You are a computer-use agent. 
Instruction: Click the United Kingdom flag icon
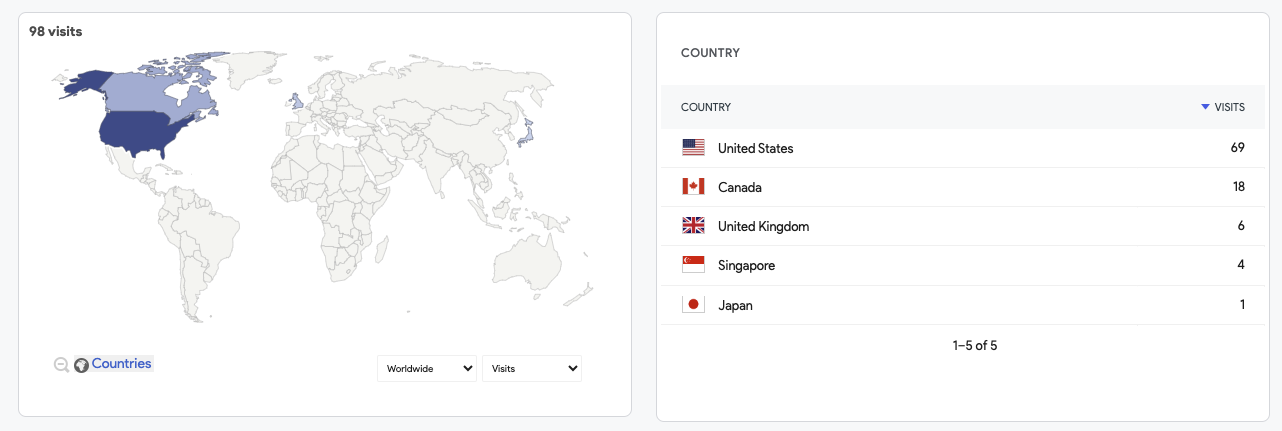click(x=693, y=226)
